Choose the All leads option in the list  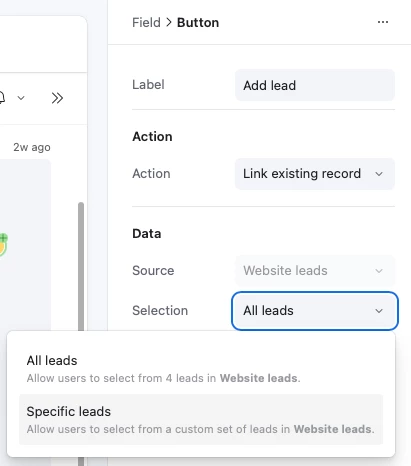pyautogui.click(x=201, y=369)
